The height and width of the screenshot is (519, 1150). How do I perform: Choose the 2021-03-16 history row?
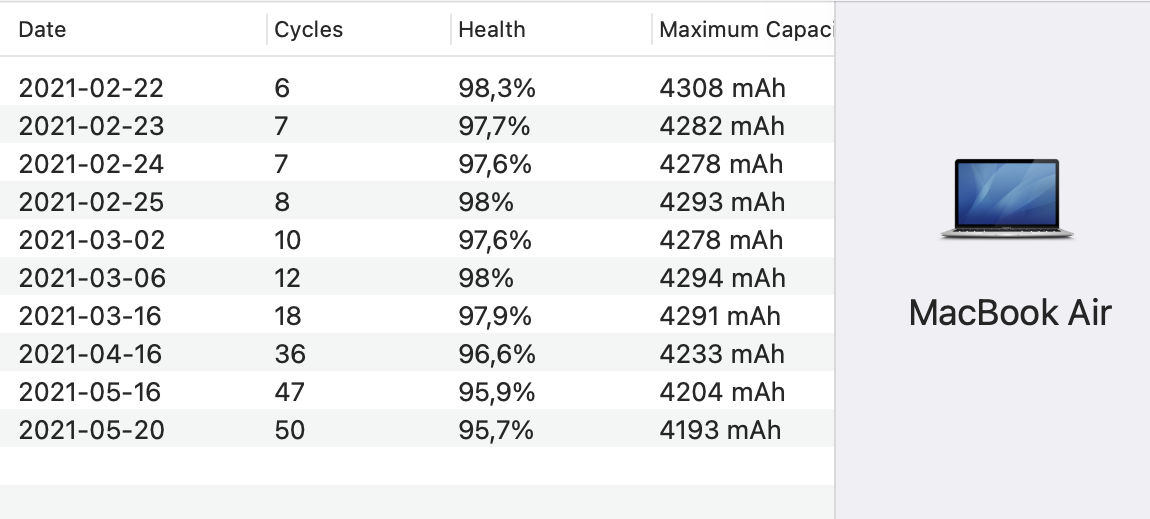(91, 316)
